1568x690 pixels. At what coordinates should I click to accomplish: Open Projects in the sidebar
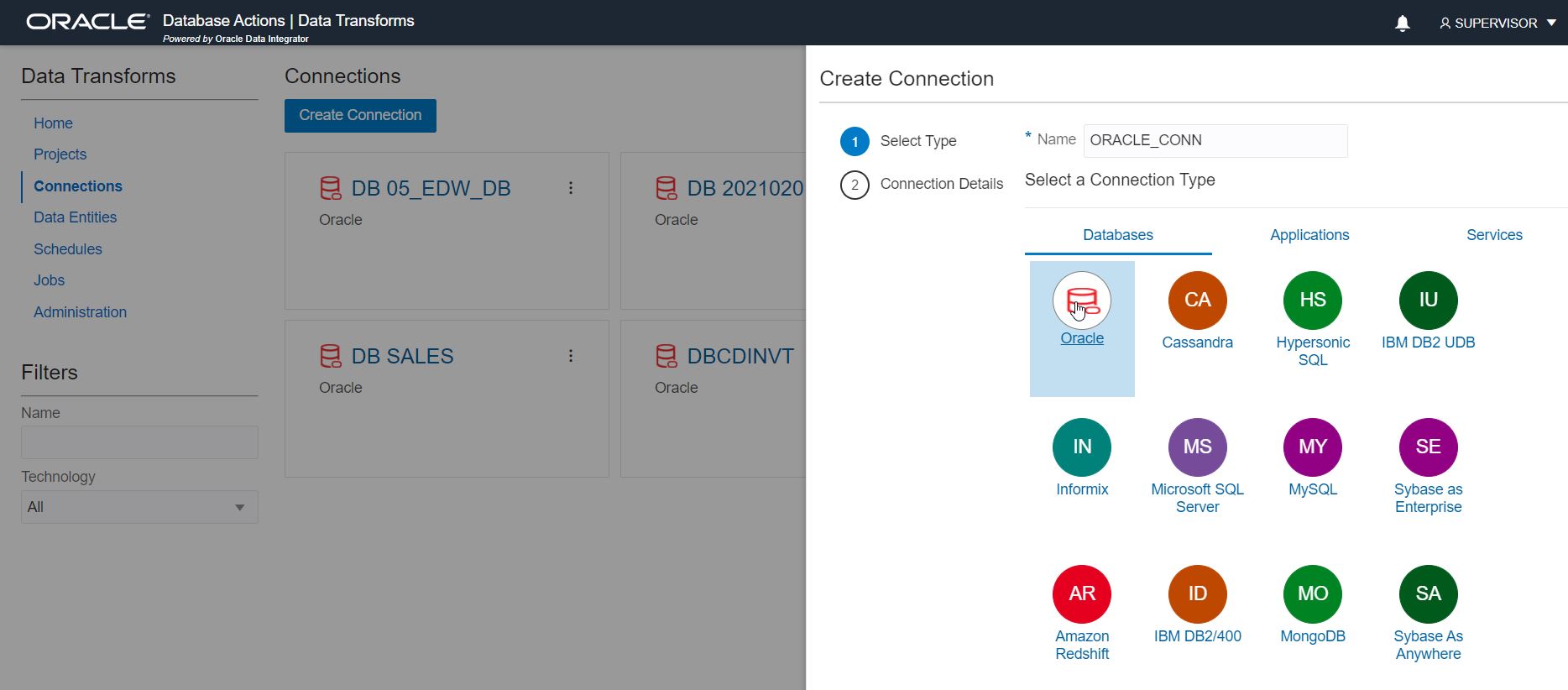[60, 154]
